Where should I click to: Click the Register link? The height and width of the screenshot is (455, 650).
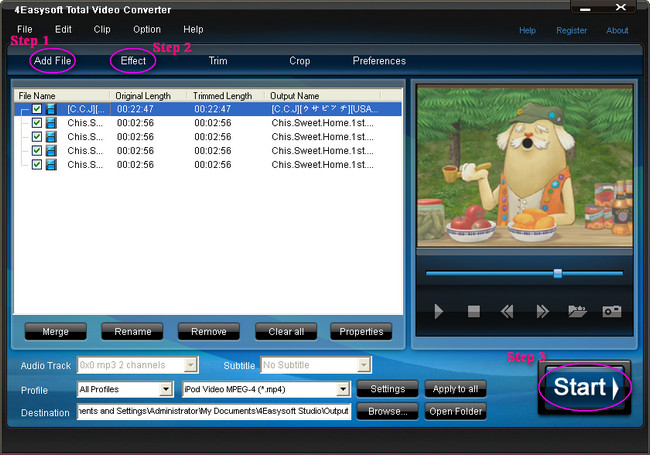click(572, 30)
